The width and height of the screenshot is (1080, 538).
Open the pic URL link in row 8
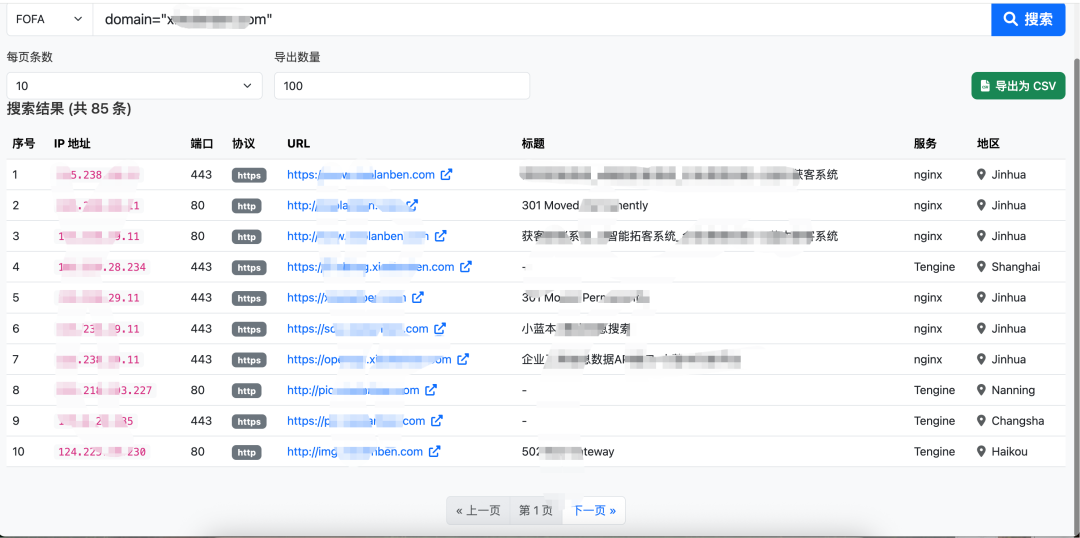click(353, 390)
